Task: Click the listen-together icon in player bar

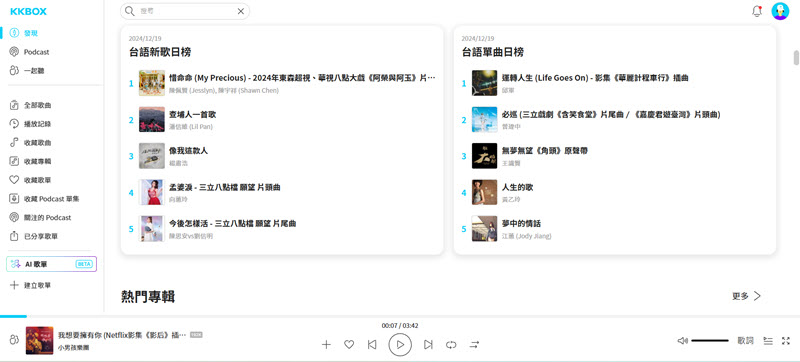Action: click(x=14, y=340)
